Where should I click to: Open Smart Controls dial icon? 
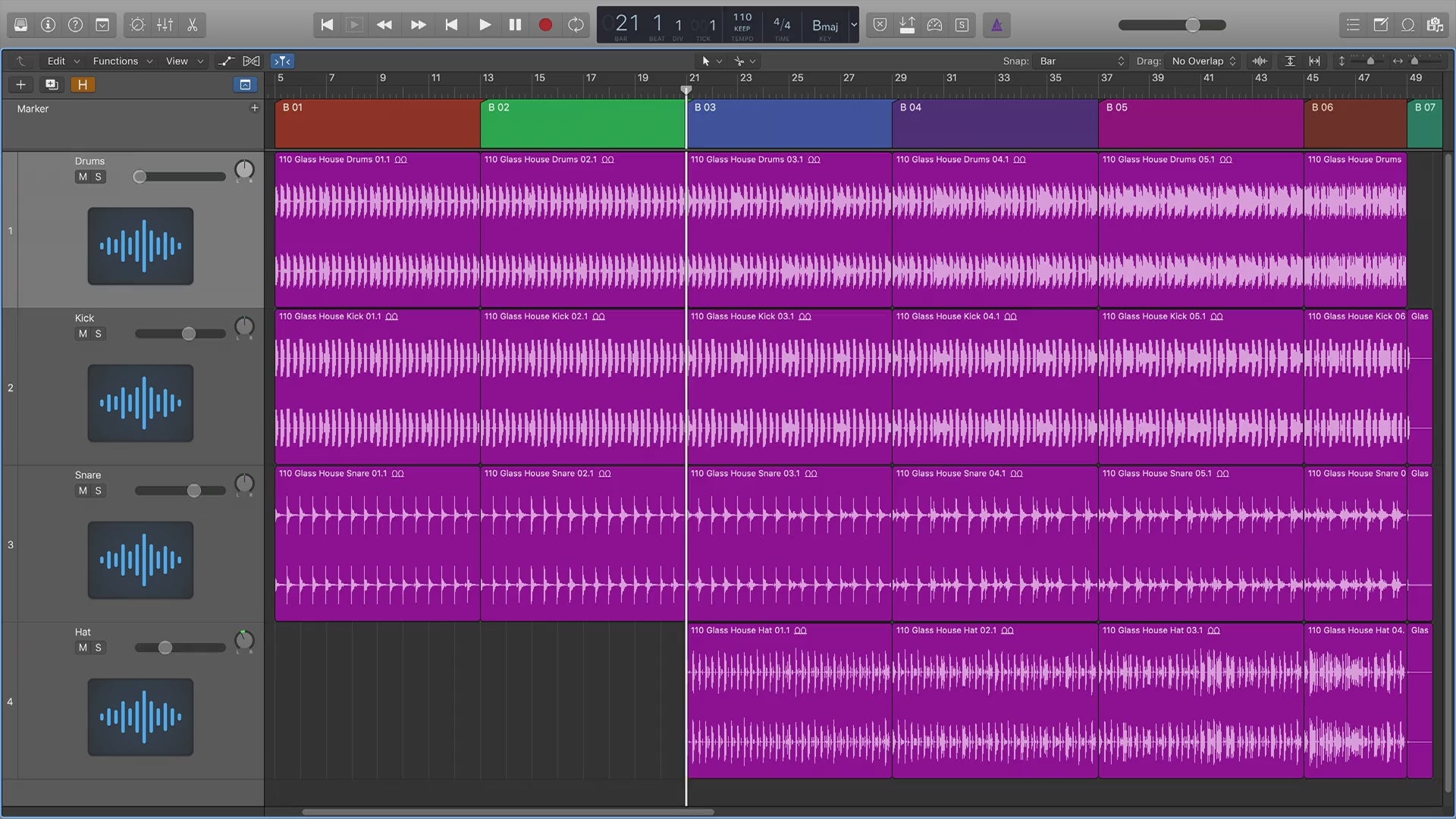point(137,25)
